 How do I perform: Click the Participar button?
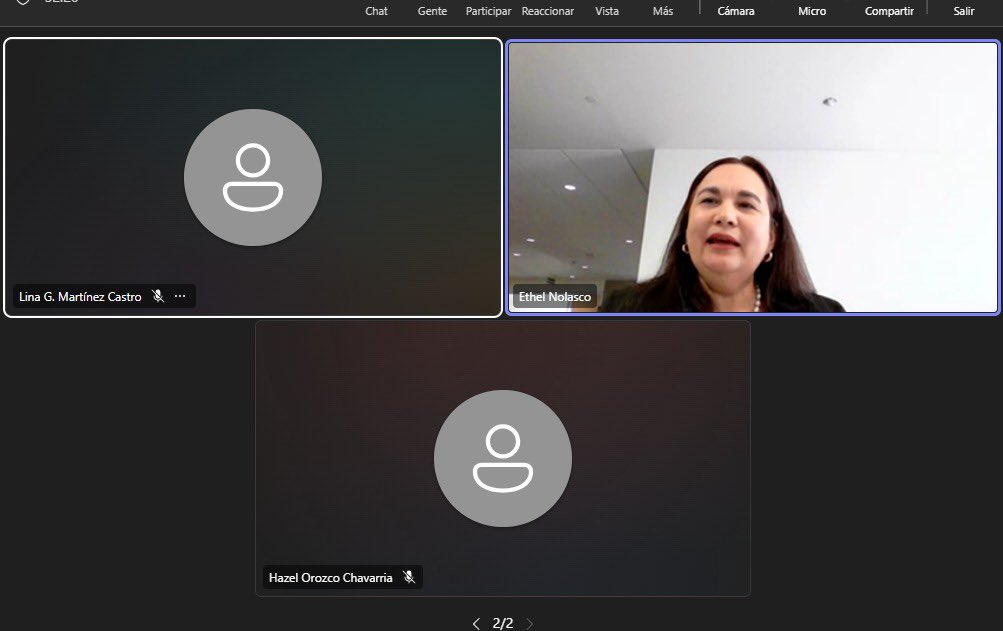(x=488, y=11)
